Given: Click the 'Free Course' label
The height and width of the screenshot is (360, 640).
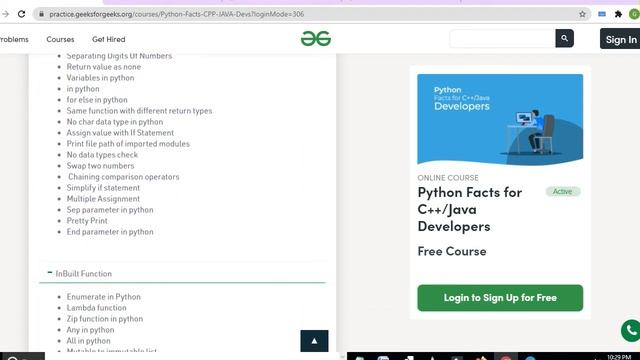Looking at the screenshot, I should pyautogui.click(x=452, y=251).
